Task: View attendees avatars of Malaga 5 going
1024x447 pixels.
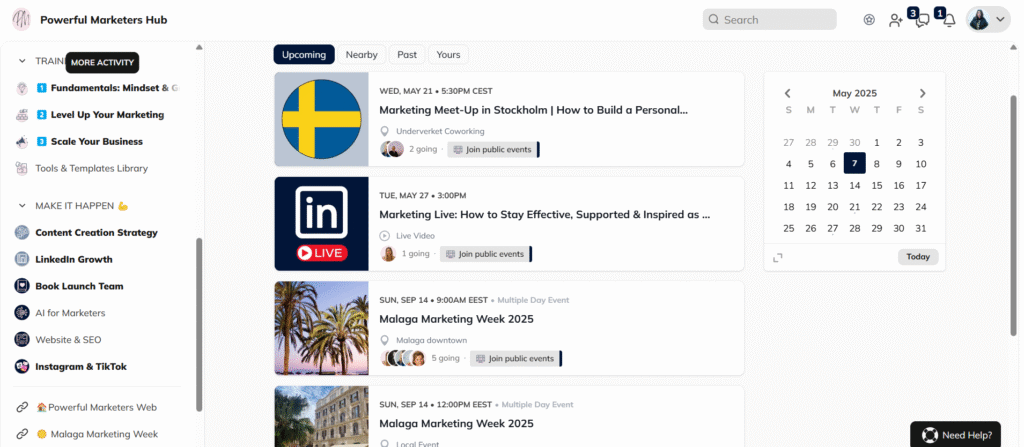Action: (403, 358)
